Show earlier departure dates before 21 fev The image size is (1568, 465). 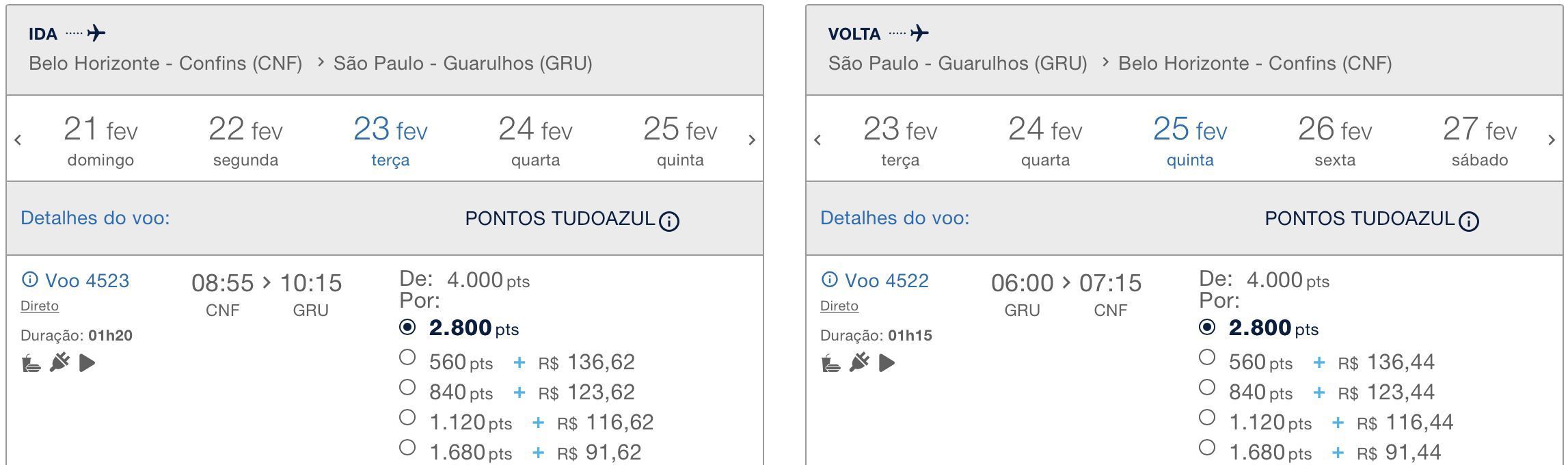[x=18, y=139]
